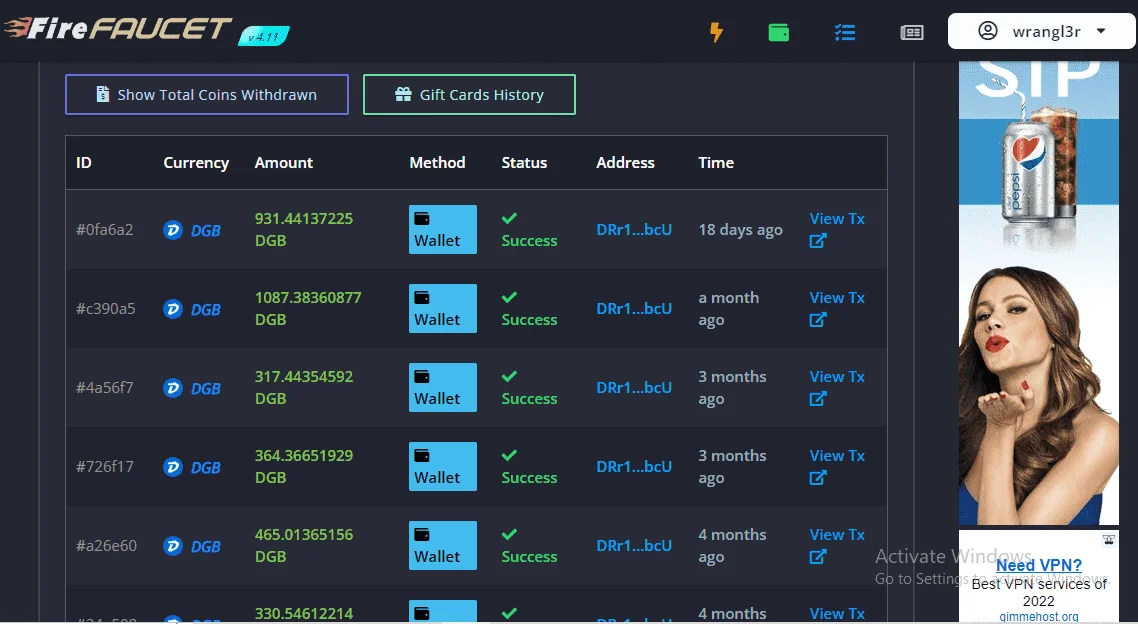The height and width of the screenshot is (624, 1138).
Task: Click success checkmark in row #0fa6a2
Action: tap(509, 218)
